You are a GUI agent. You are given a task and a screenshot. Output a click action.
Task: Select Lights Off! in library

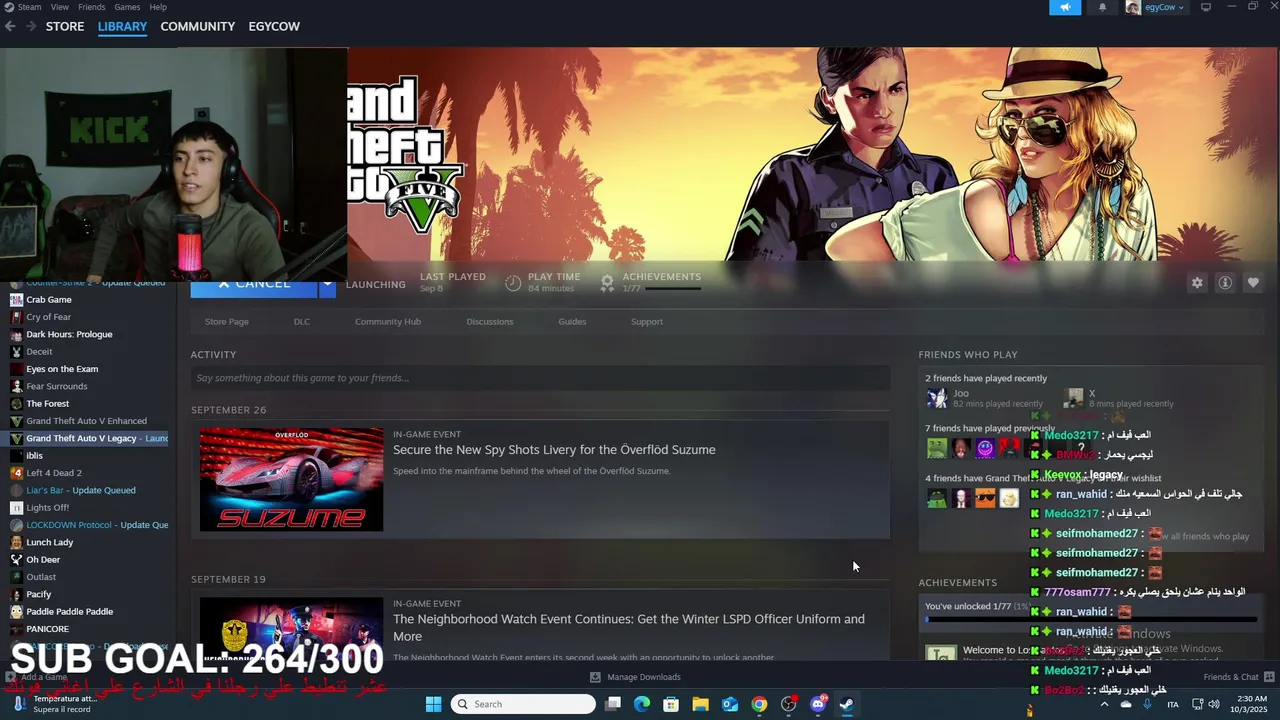(x=48, y=508)
